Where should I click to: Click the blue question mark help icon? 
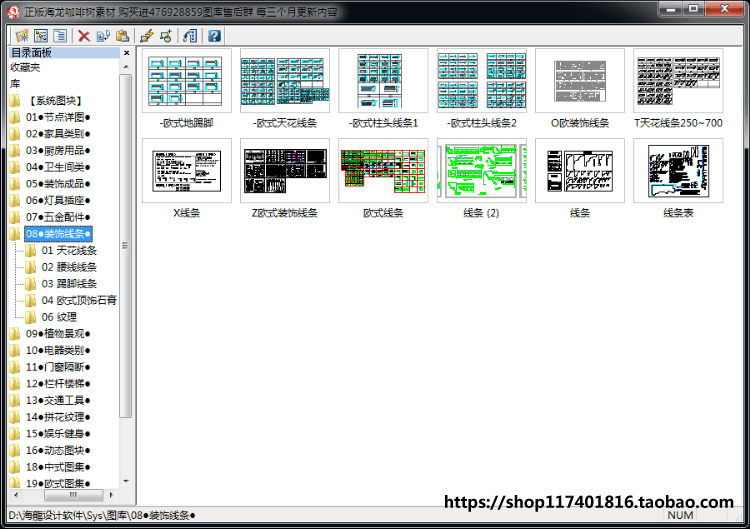pos(214,36)
